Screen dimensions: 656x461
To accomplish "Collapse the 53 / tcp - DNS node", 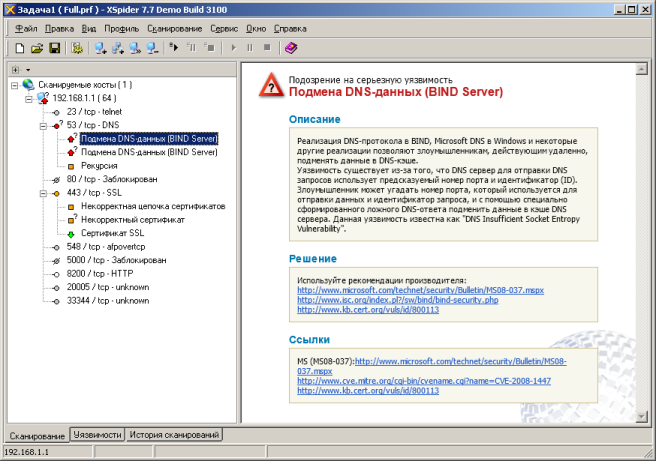I will point(43,126).
